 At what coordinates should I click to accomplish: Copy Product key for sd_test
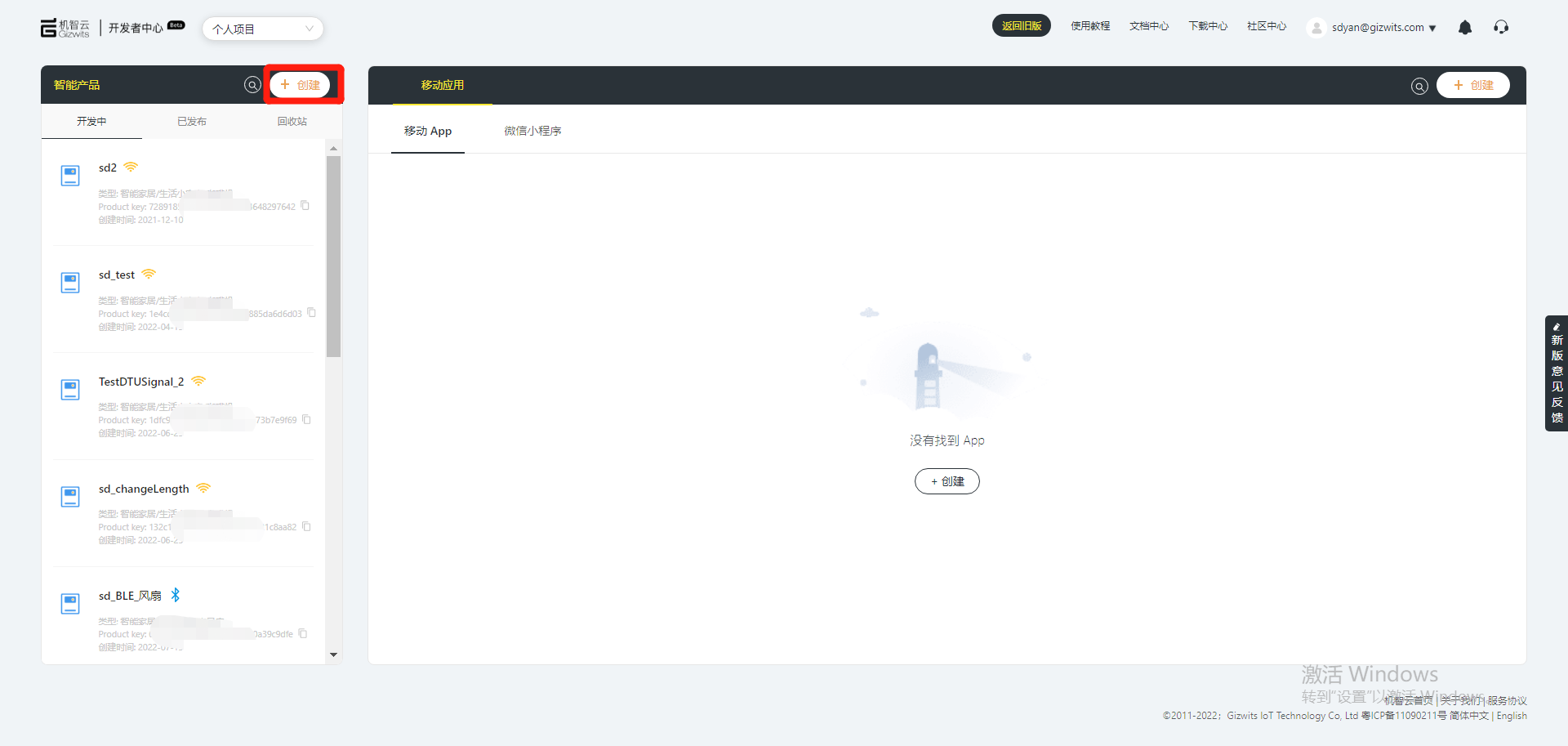click(311, 313)
